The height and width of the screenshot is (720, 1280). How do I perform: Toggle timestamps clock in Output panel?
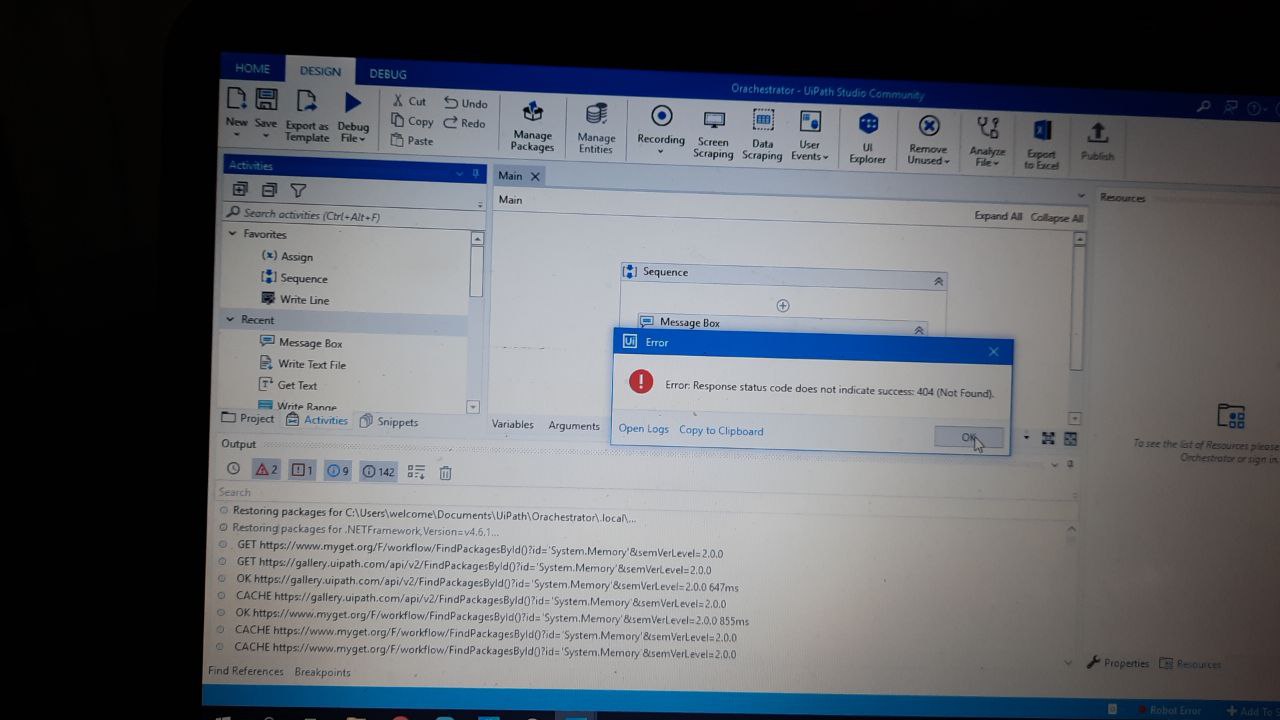click(233, 468)
